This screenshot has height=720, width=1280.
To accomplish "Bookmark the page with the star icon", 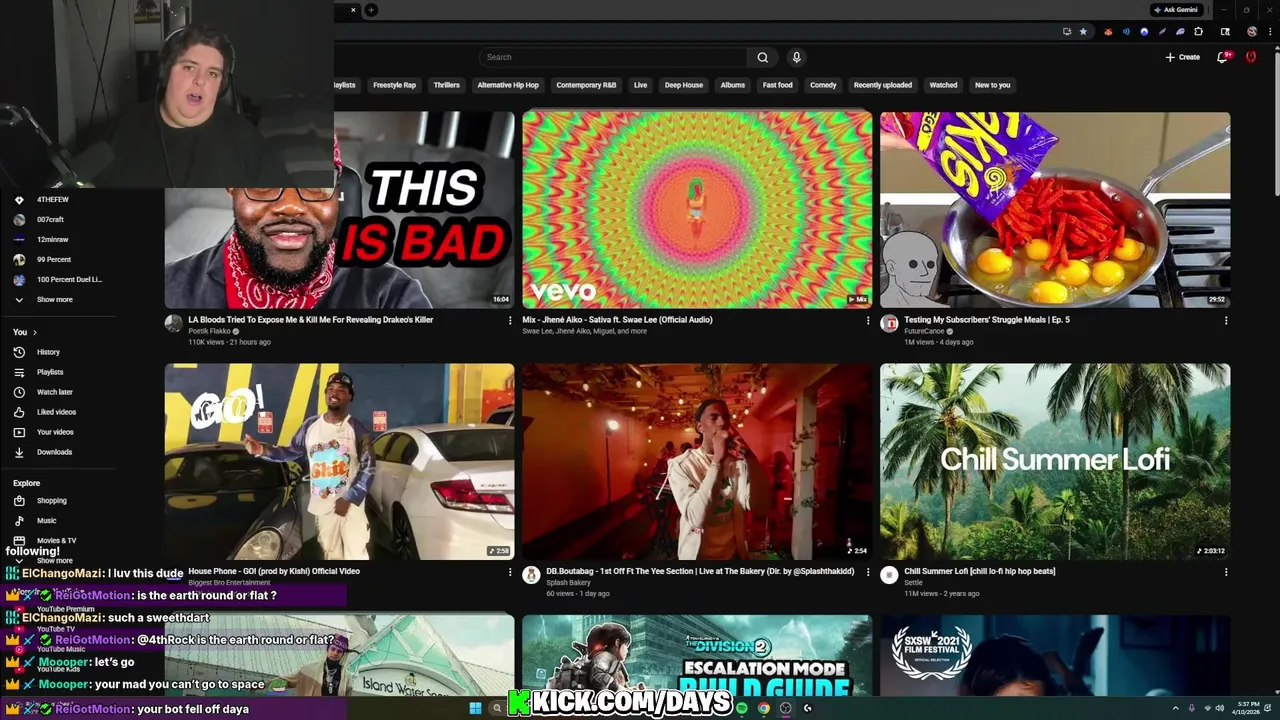I will (x=1083, y=32).
